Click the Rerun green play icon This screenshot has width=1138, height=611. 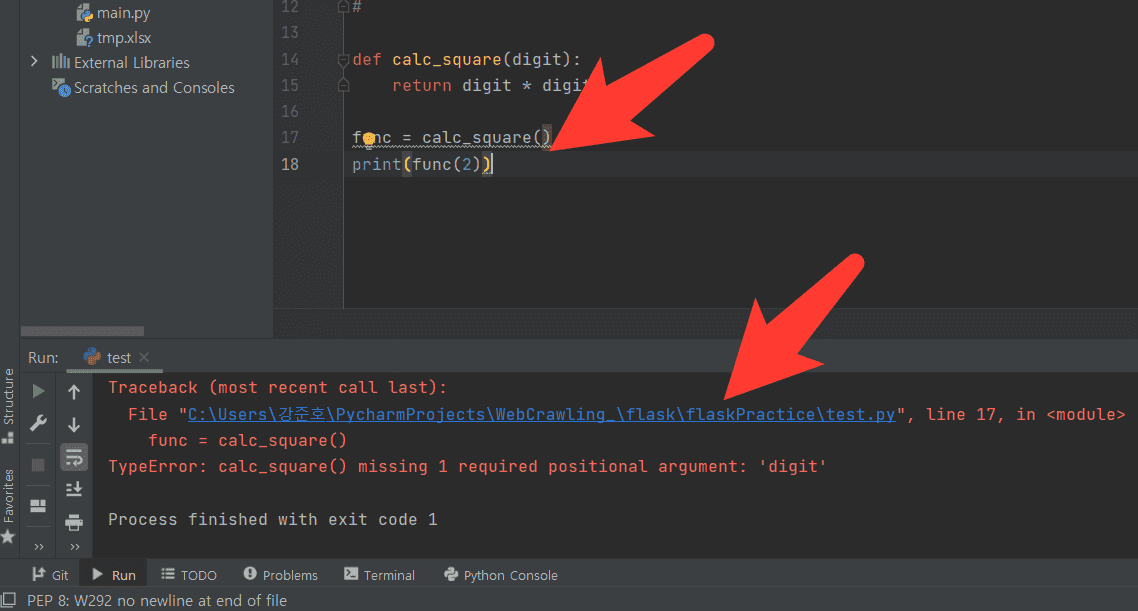(38, 391)
